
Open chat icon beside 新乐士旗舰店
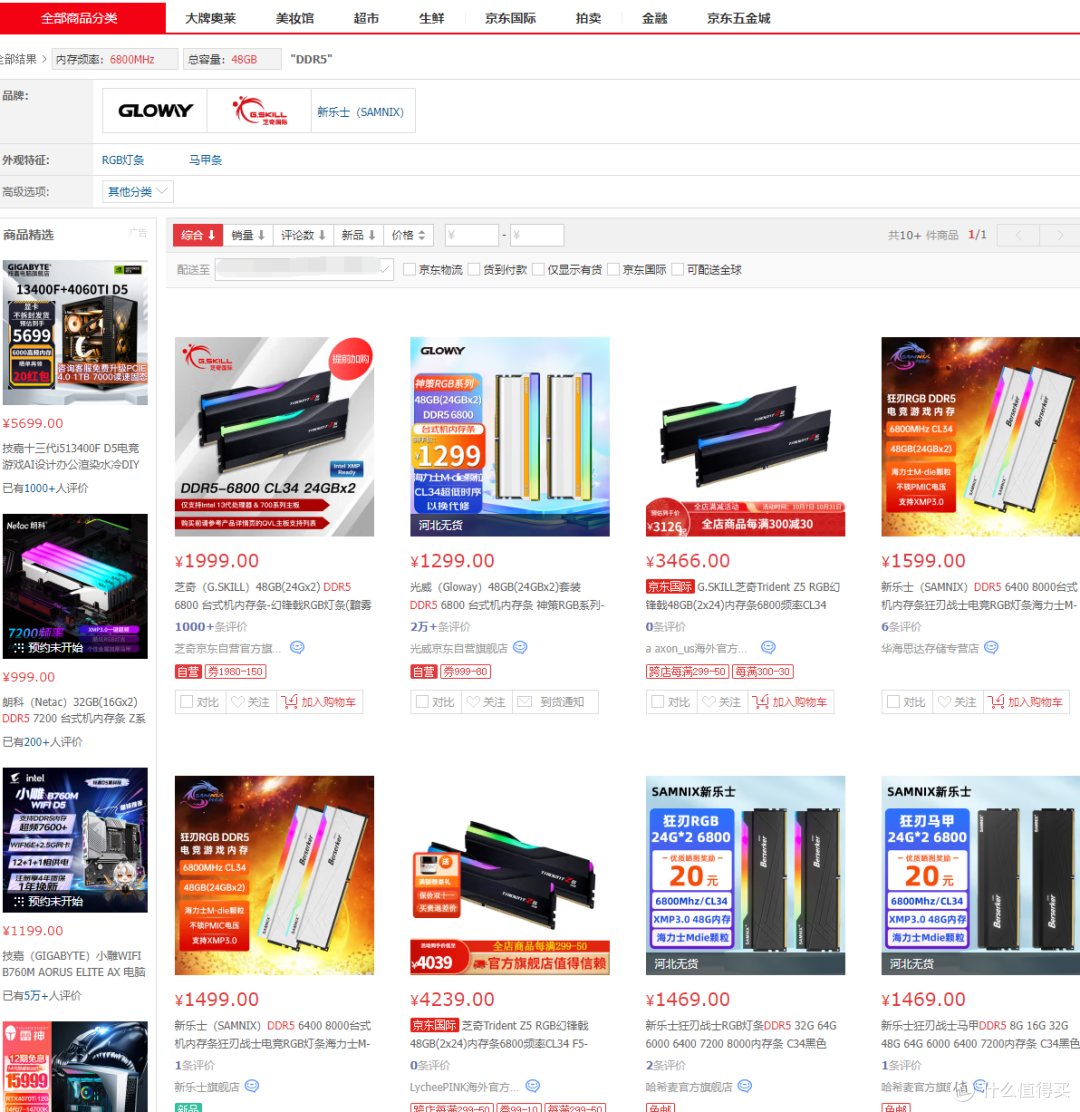(x=252, y=1086)
